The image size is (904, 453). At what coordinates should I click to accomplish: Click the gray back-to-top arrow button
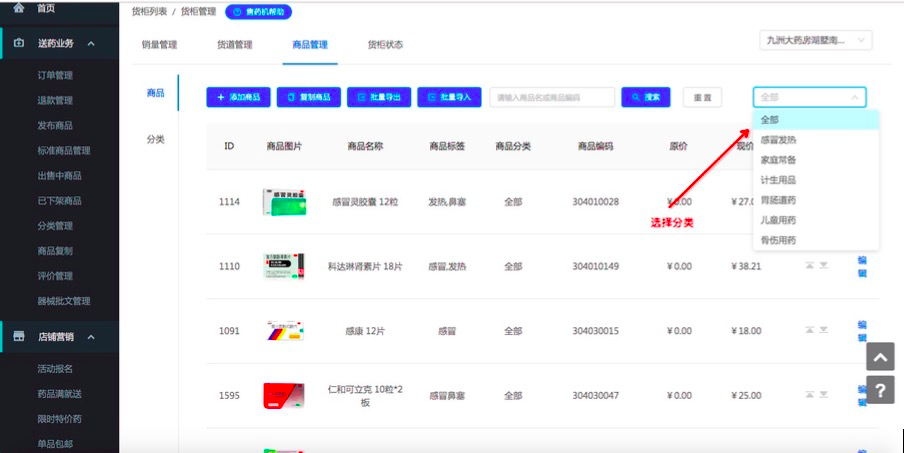880,357
